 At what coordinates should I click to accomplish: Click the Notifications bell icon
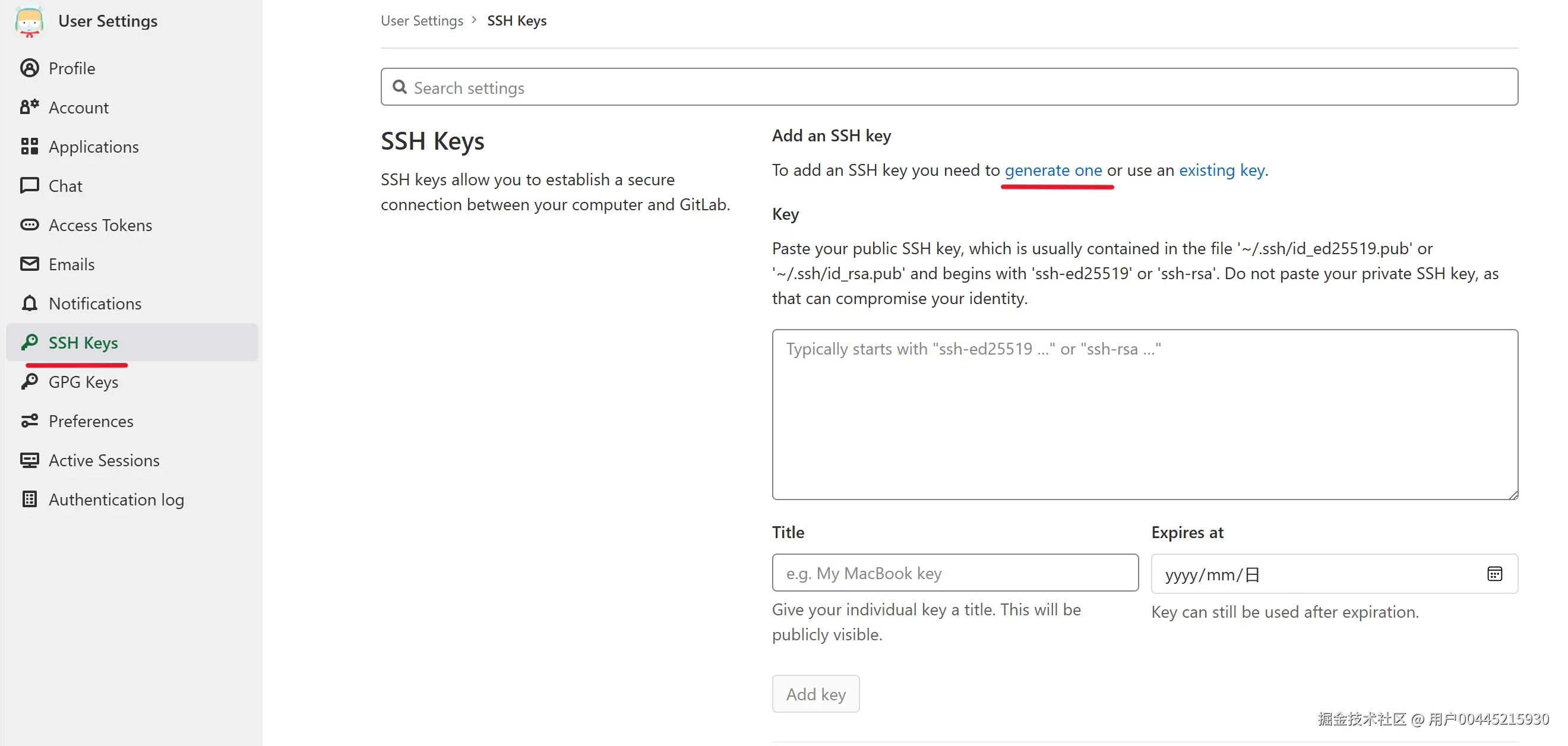click(x=29, y=303)
